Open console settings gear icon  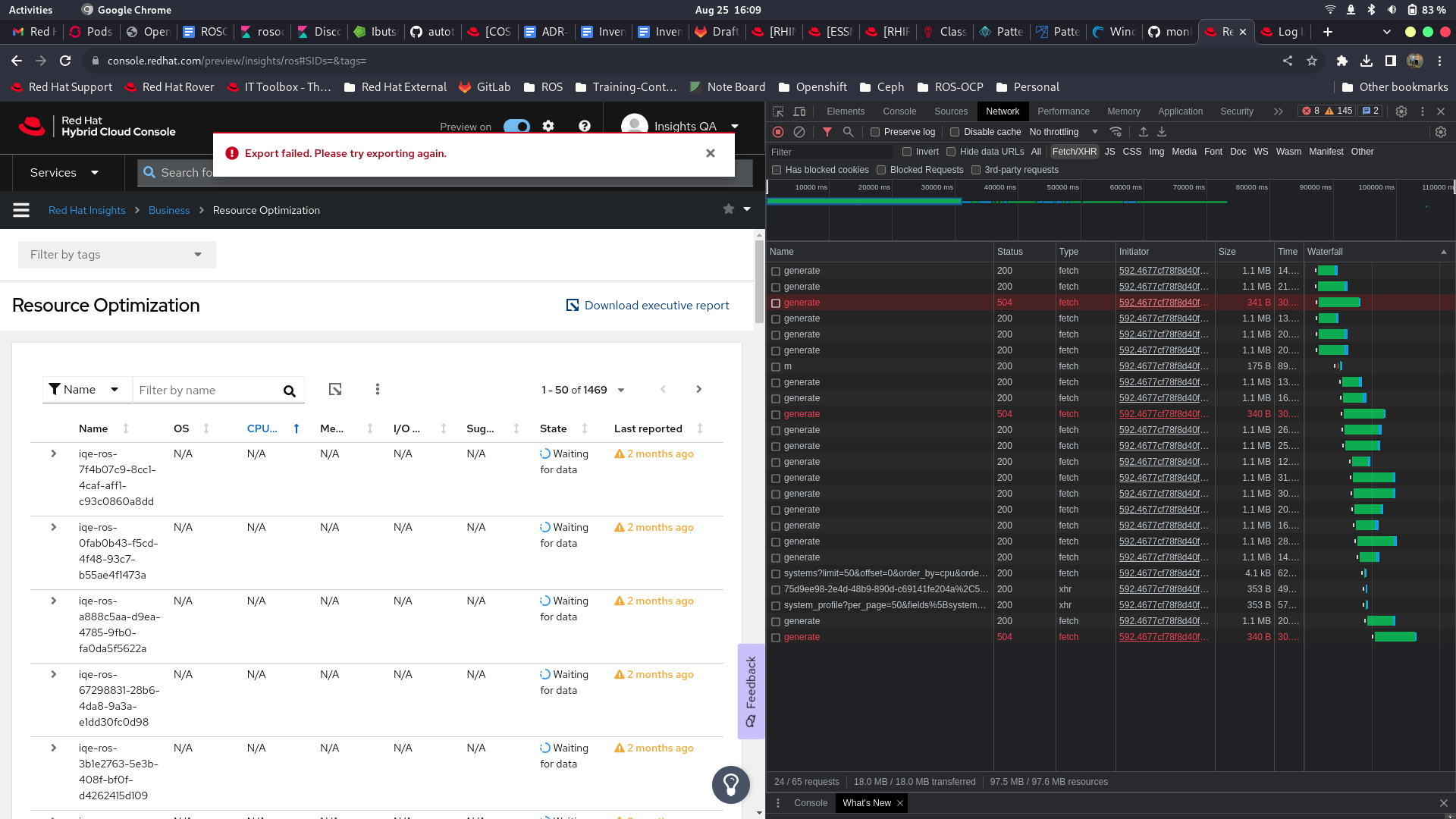pos(548,126)
